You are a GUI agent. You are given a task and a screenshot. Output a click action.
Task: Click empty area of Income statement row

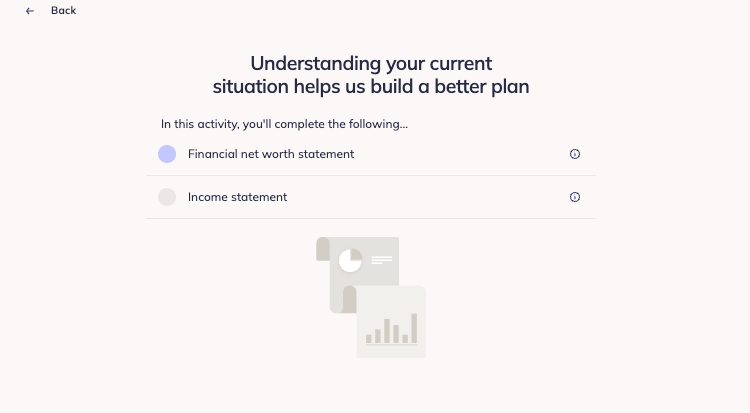click(426, 197)
